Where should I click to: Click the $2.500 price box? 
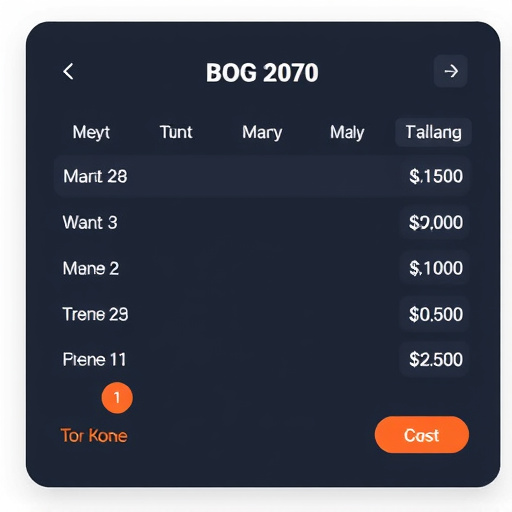pyautogui.click(x=435, y=359)
